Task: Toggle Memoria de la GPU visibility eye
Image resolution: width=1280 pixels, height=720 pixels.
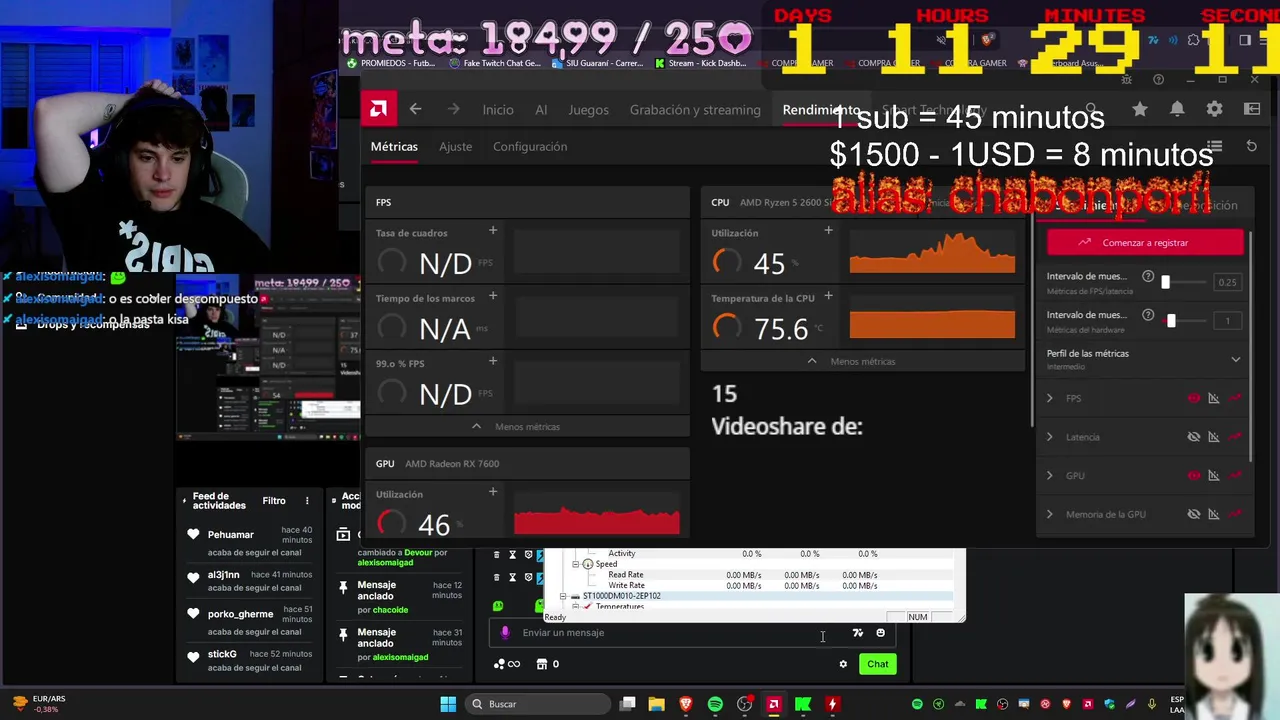Action: pyautogui.click(x=1193, y=514)
